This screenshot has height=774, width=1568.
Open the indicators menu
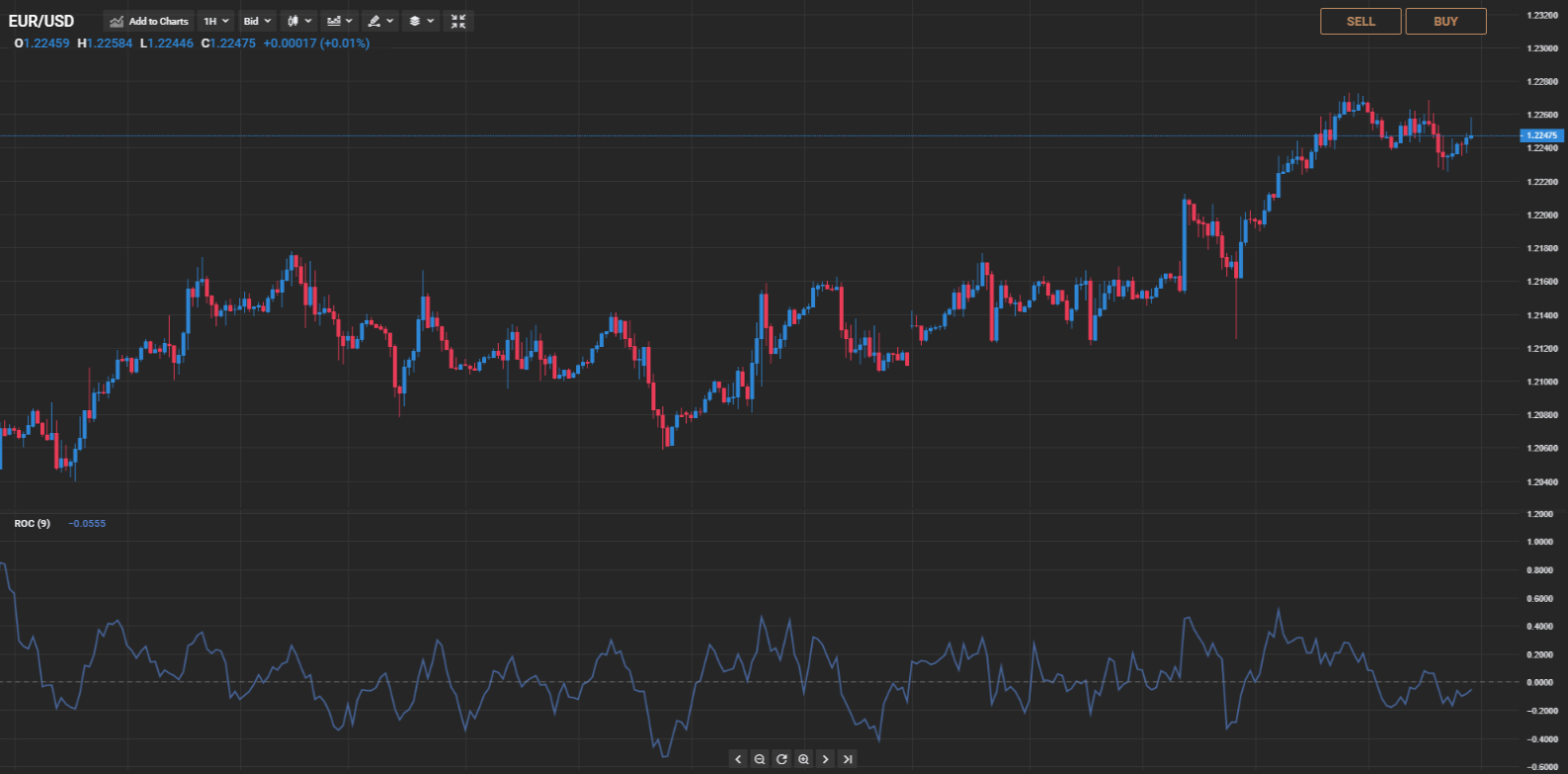point(339,21)
